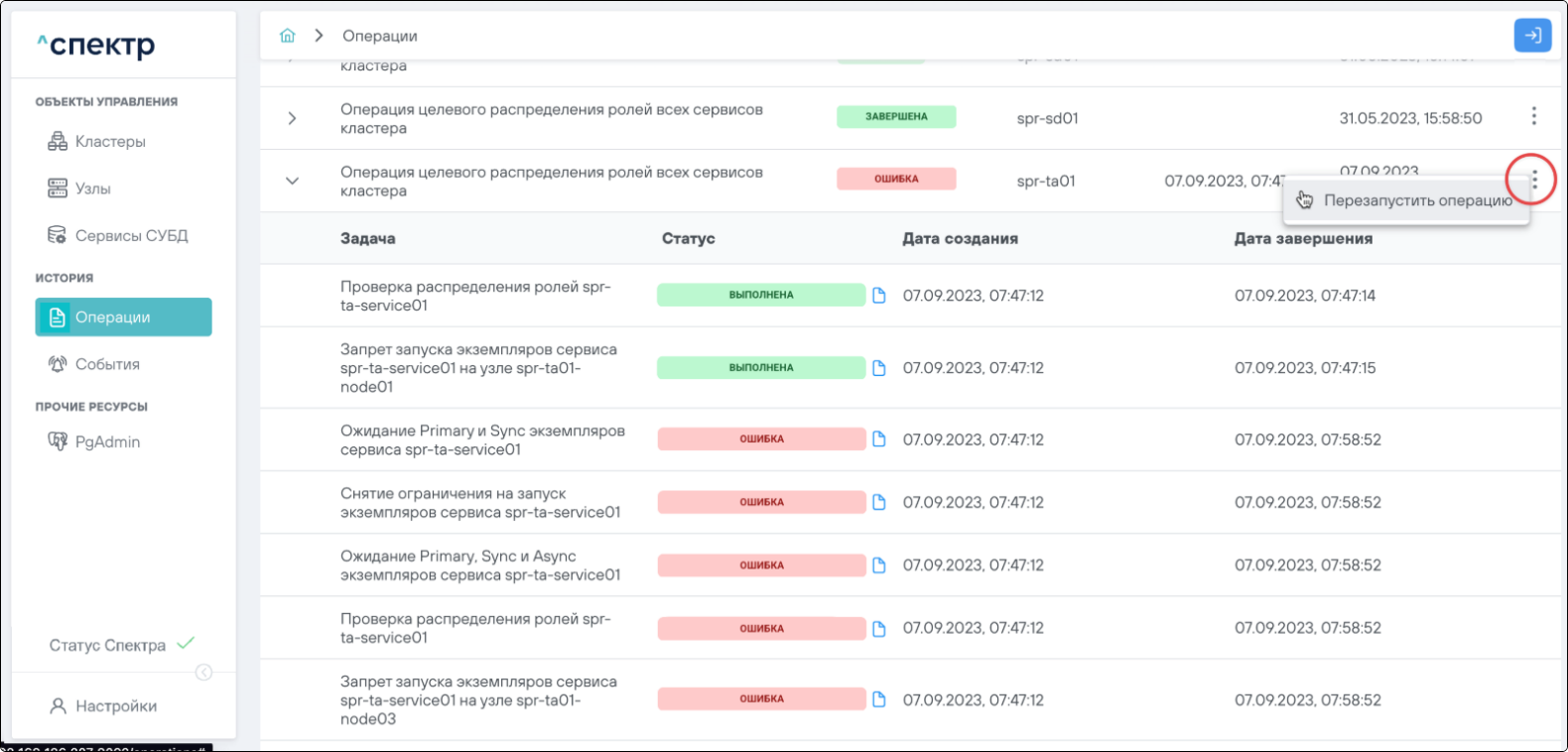The width and height of the screenshot is (1568, 752).
Task: Select 'Перезапустить операцию' from the context menu
Action: [1416, 201]
